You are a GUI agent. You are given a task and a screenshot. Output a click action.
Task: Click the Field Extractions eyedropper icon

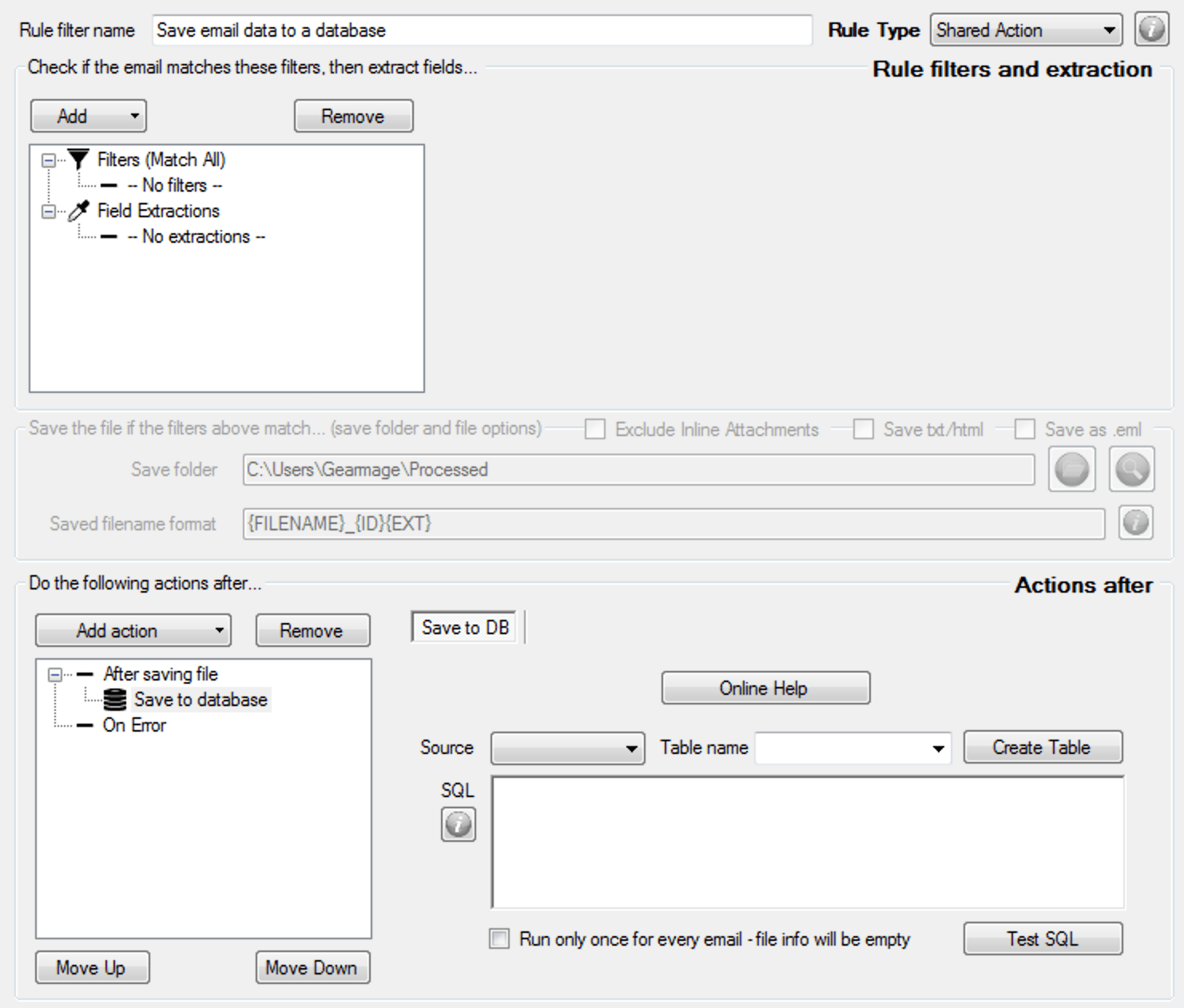coord(78,211)
